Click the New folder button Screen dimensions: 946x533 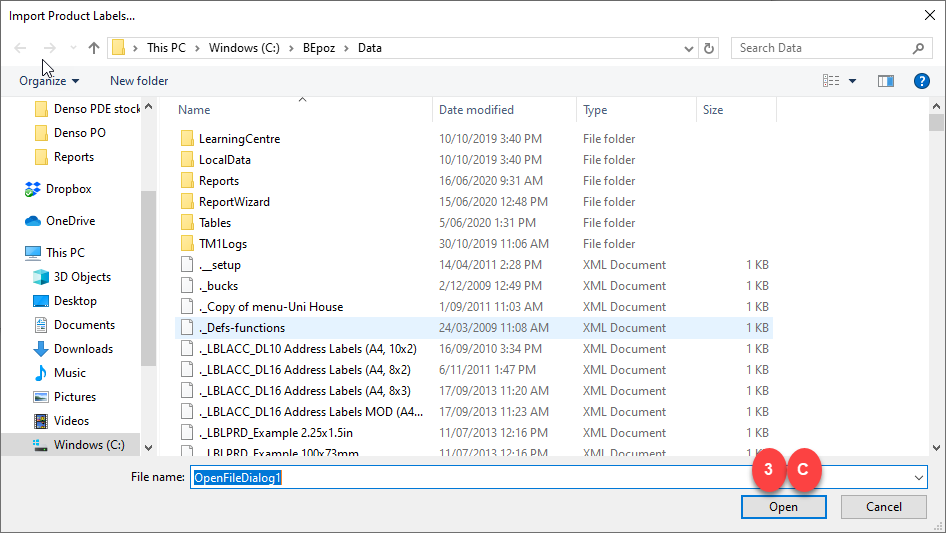coord(139,81)
